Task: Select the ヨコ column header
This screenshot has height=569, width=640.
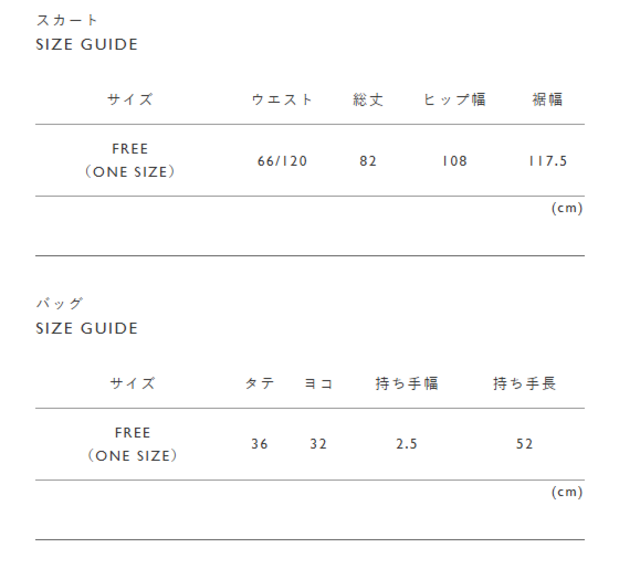Action: point(318,383)
